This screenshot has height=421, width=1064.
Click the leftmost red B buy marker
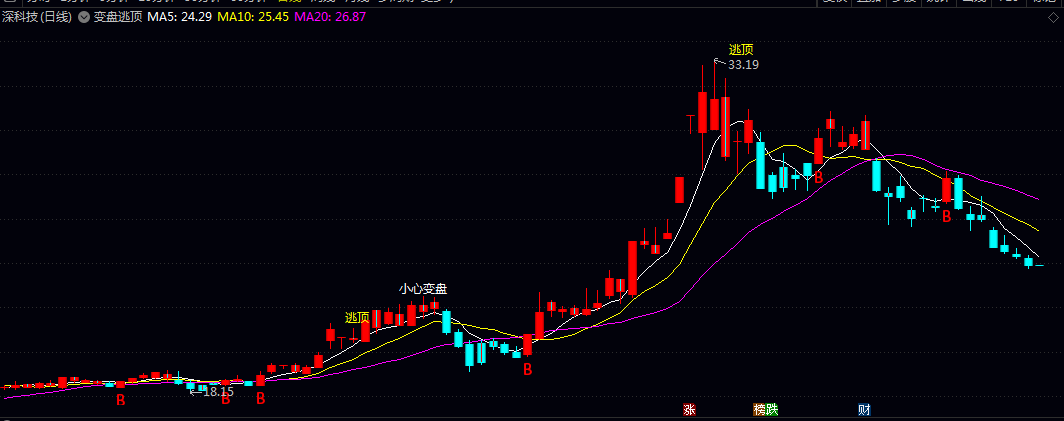tap(121, 400)
